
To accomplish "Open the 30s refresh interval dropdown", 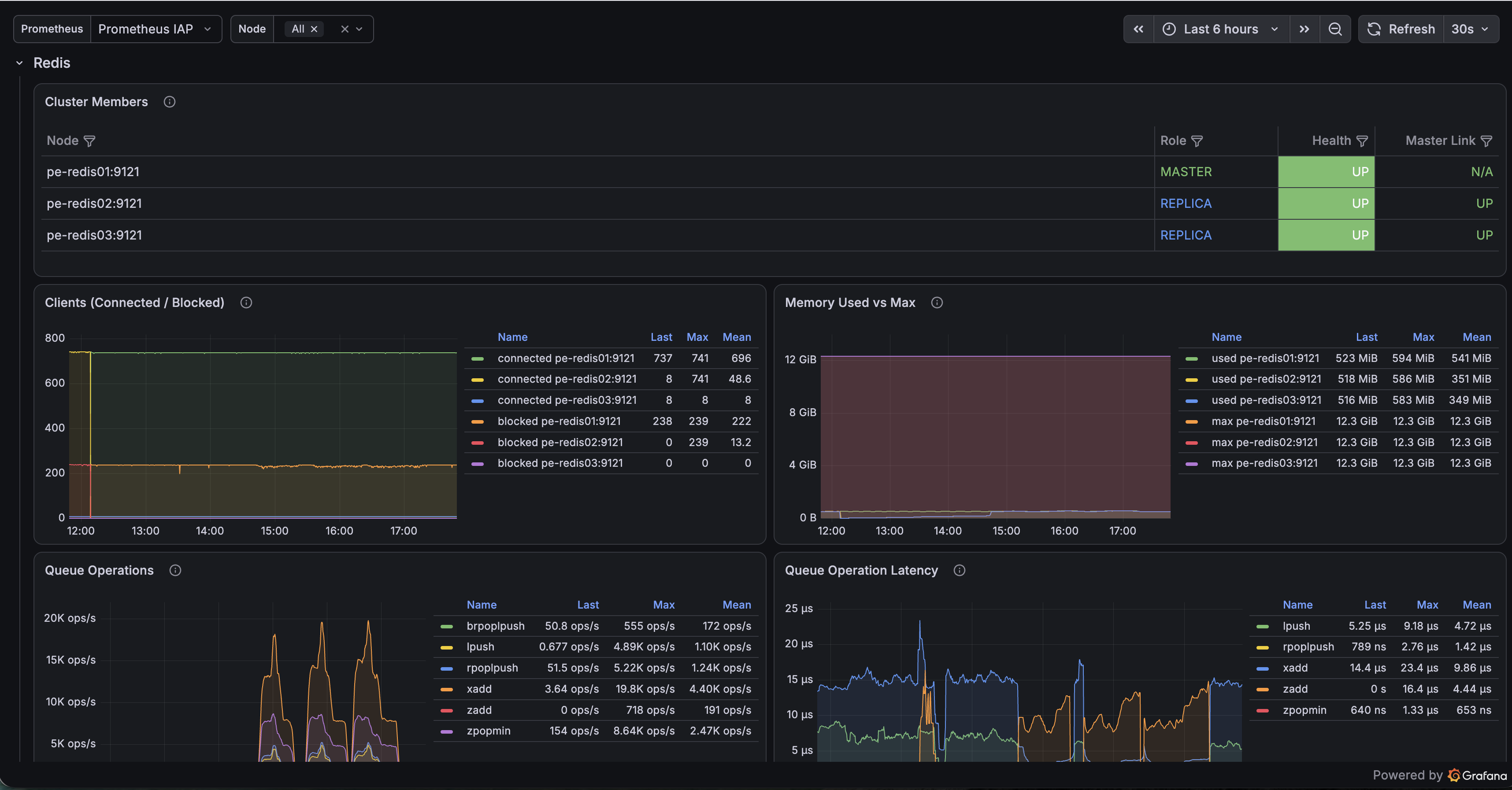I will 1470,30.
